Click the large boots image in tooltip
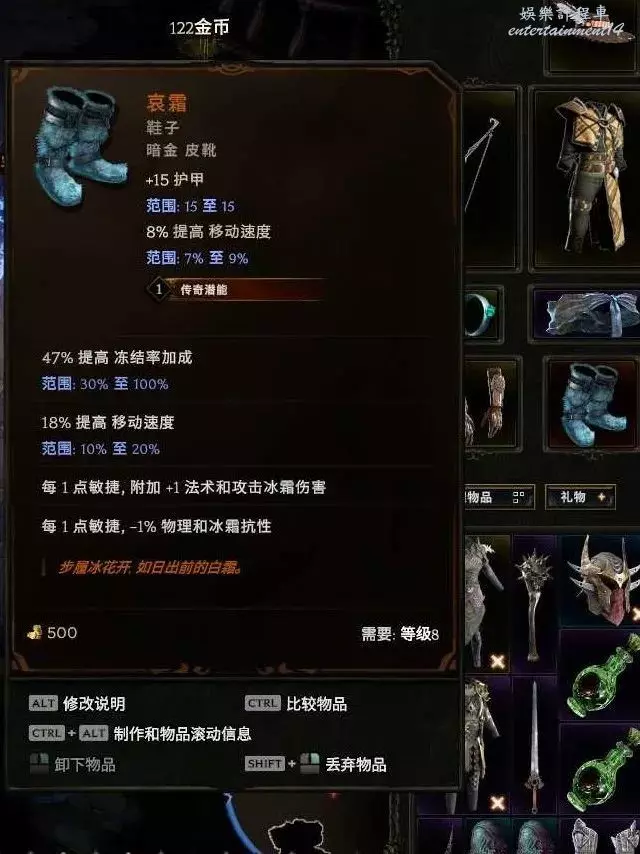The image size is (640, 854). (81, 146)
